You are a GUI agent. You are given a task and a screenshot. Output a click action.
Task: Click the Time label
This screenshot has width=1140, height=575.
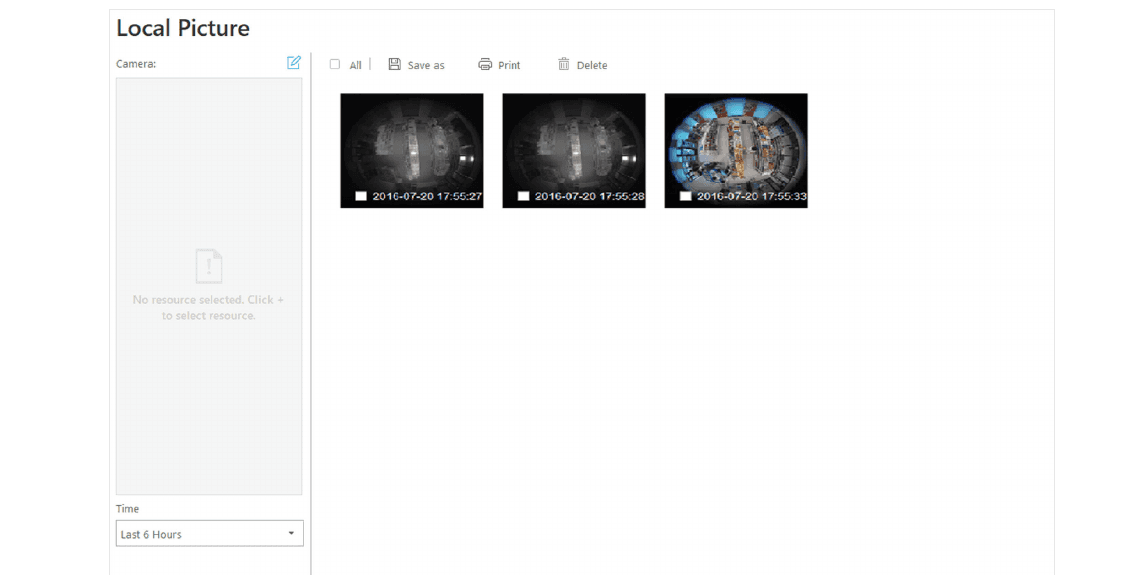(x=127, y=509)
